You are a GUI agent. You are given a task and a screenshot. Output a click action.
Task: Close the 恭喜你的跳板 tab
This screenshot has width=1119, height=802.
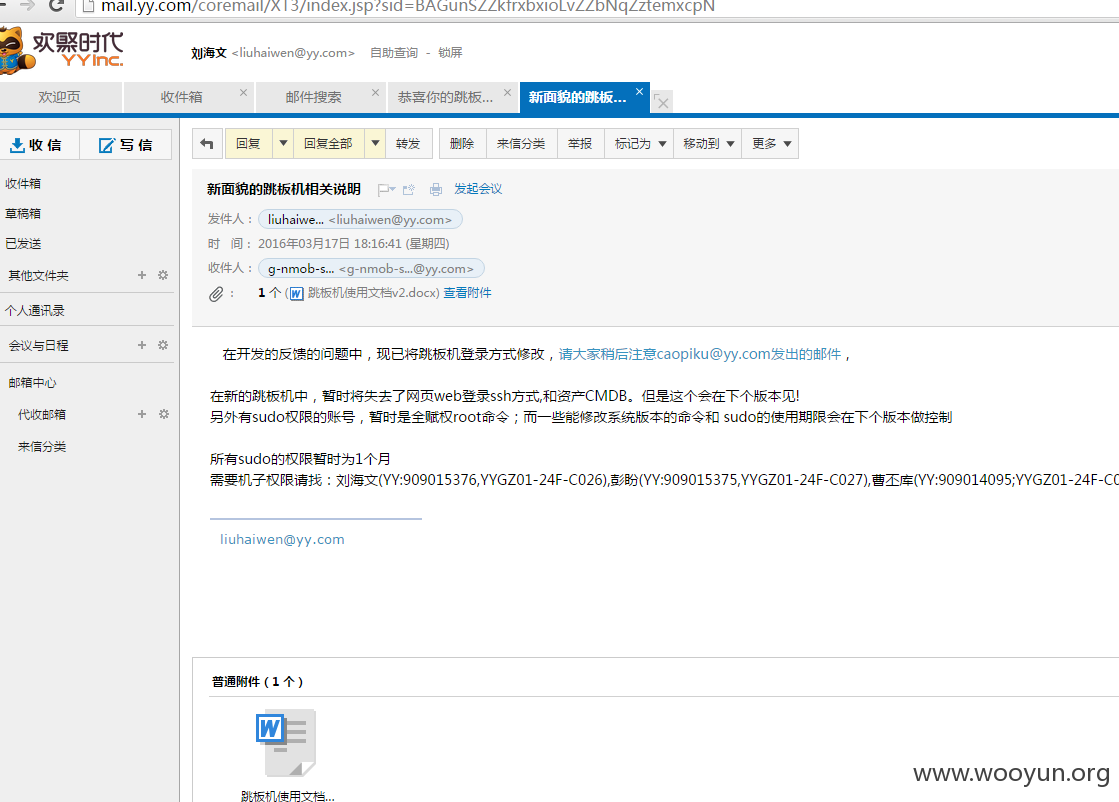(507, 93)
